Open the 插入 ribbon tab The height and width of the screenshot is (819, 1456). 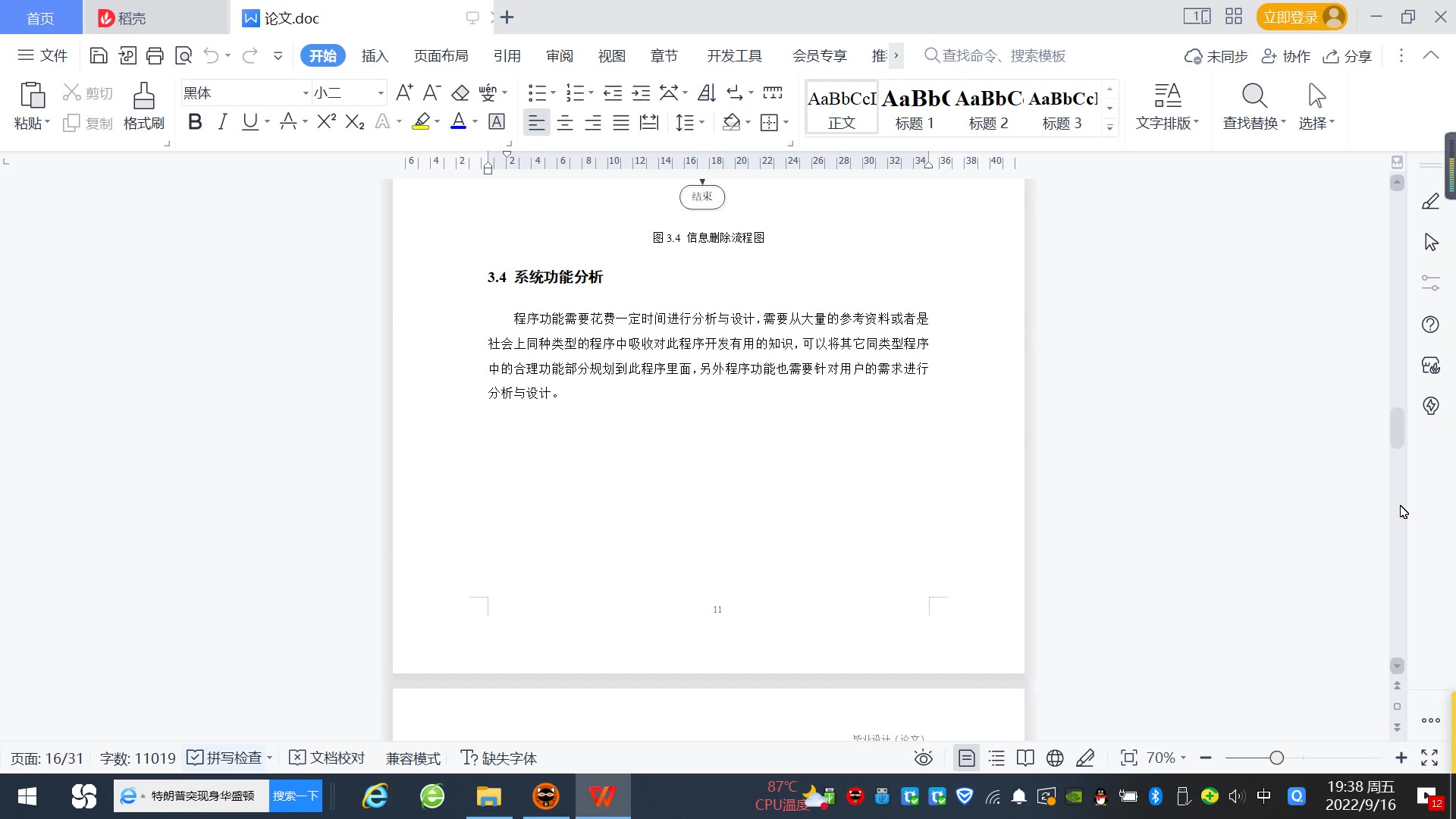[375, 56]
